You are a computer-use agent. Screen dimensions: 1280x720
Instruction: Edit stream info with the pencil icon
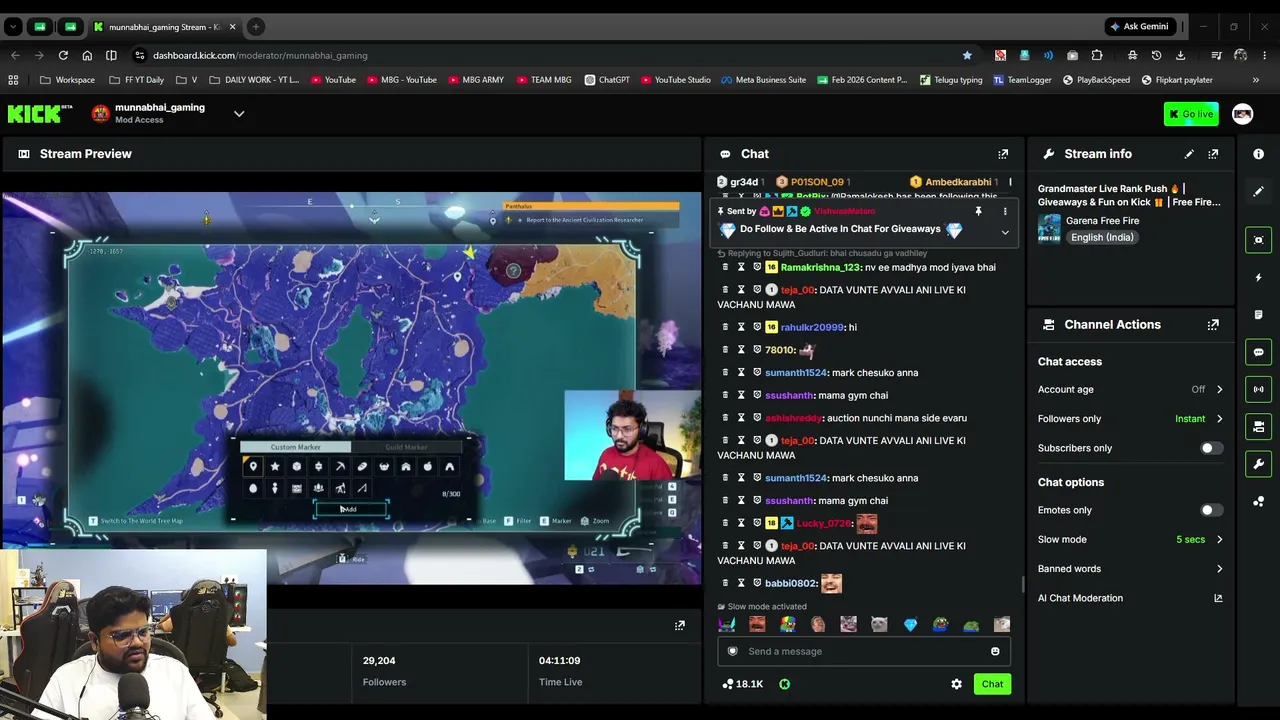coord(1189,154)
